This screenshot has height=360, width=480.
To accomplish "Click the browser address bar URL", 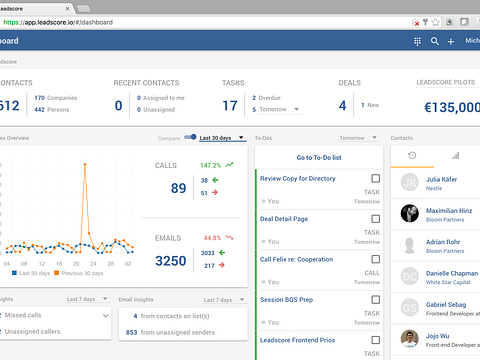I will (58, 22).
